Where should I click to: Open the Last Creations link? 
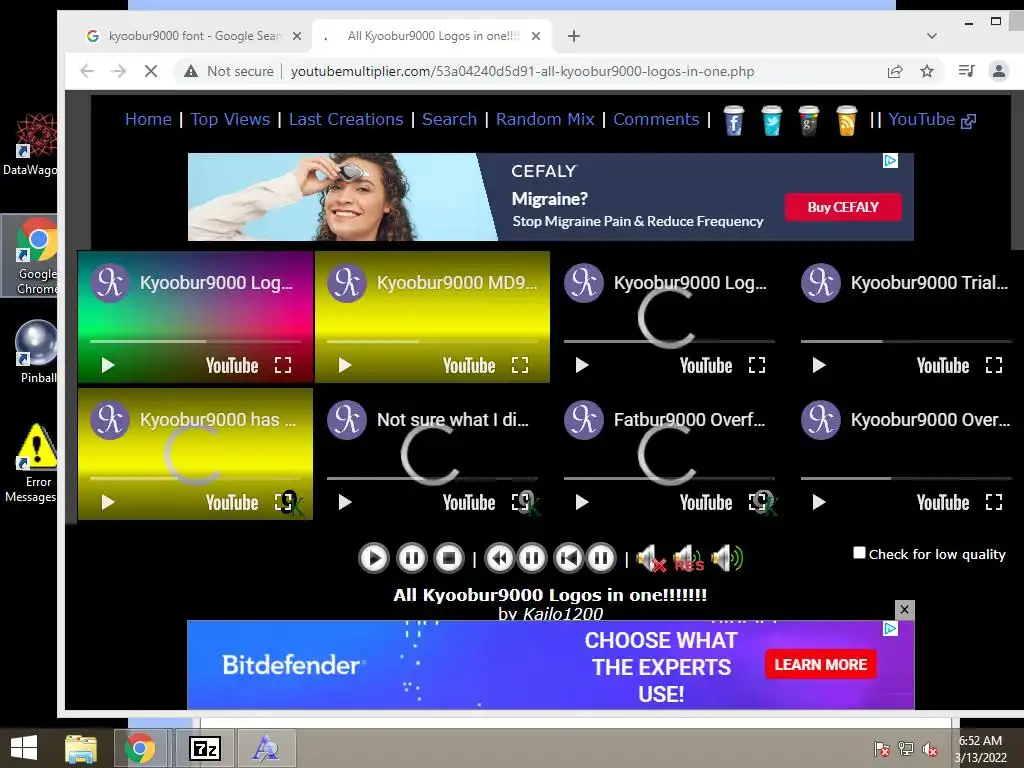[346, 120]
